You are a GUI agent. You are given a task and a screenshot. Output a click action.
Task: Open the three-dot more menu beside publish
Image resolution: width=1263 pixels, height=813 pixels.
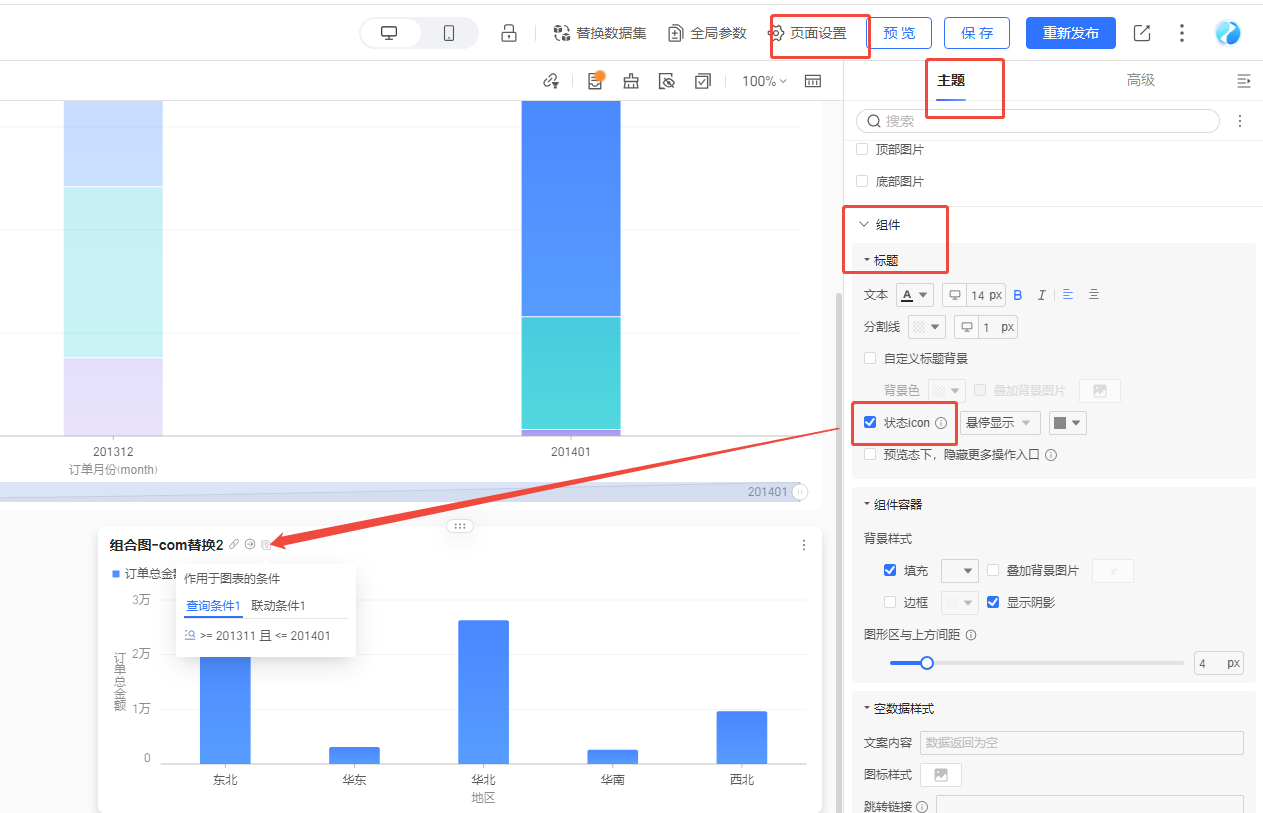1182,33
